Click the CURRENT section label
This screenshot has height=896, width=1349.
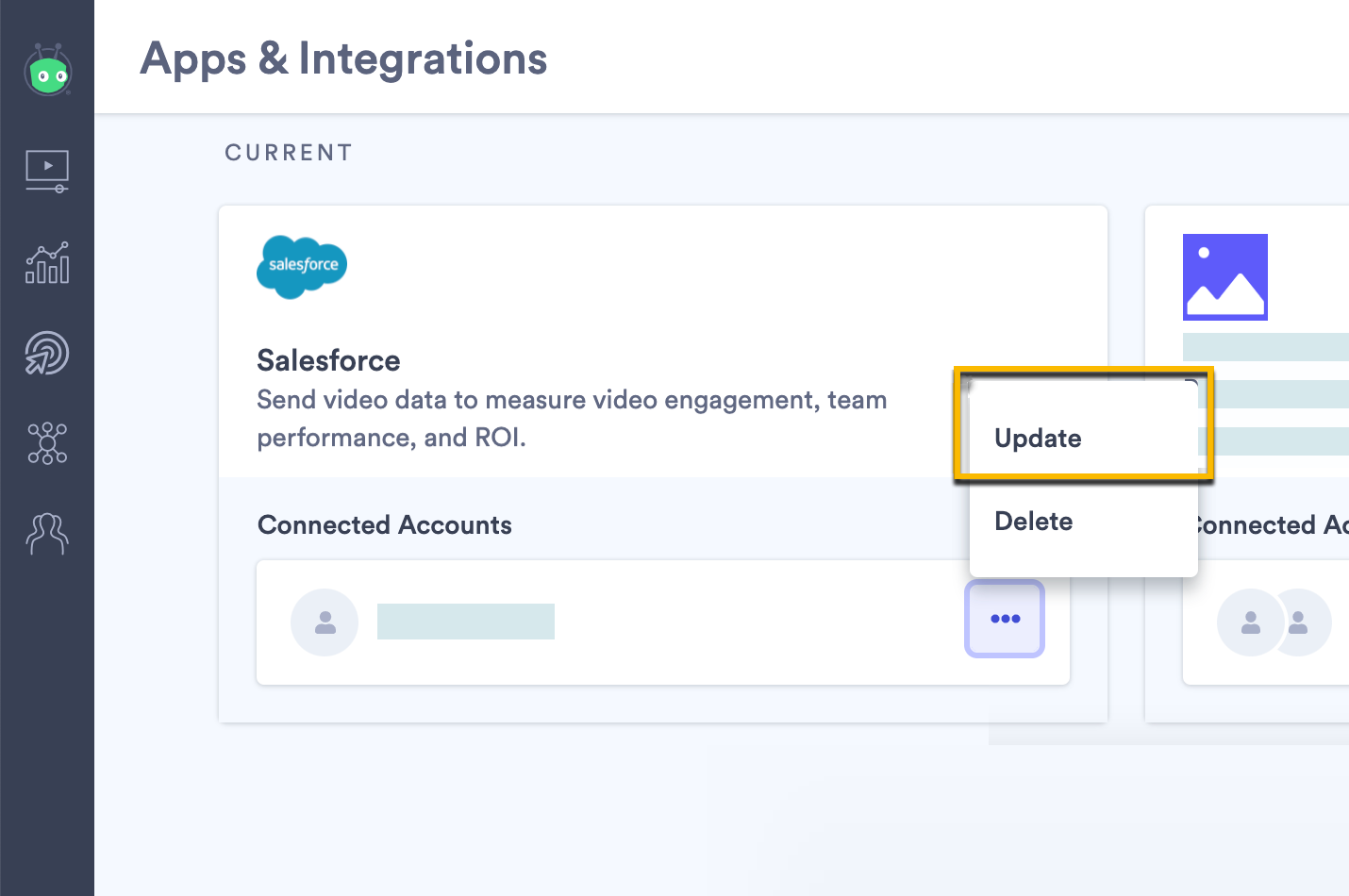click(289, 153)
